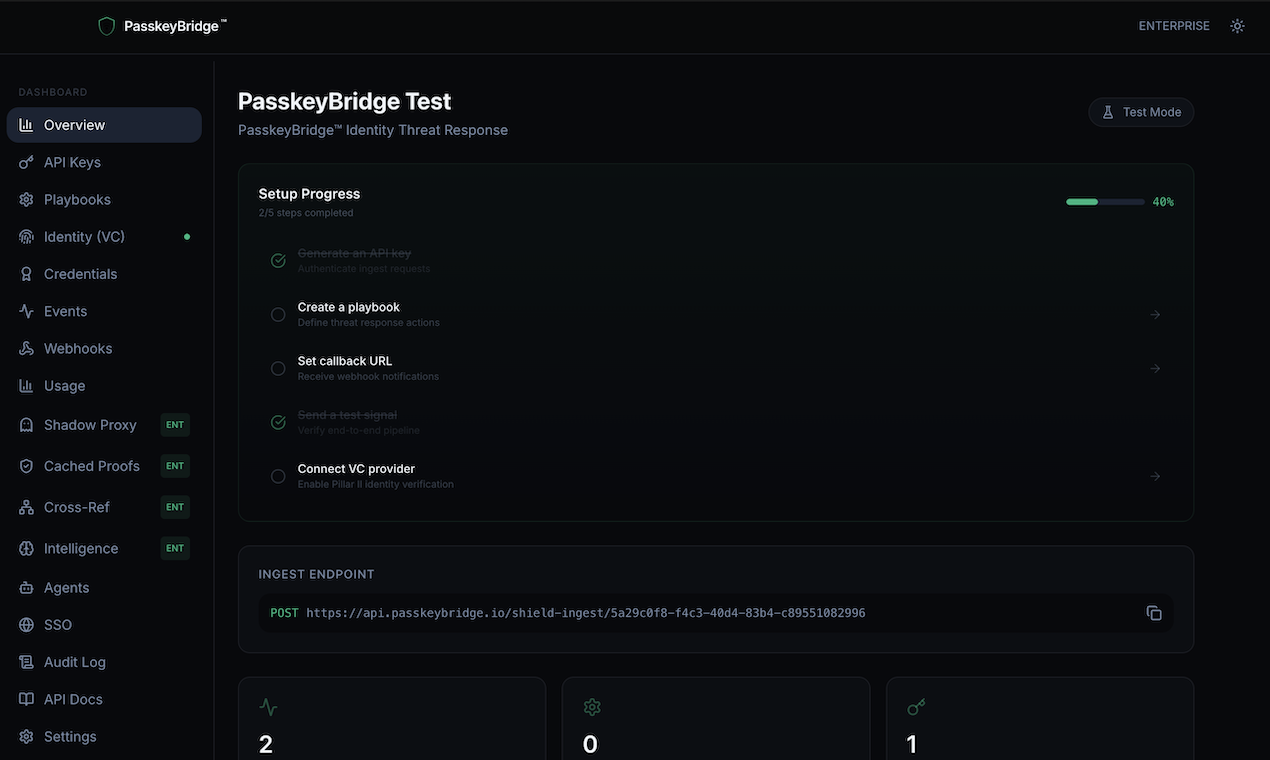Toggle the theme with the sun icon
The height and width of the screenshot is (760, 1270).
(1237, 25)
